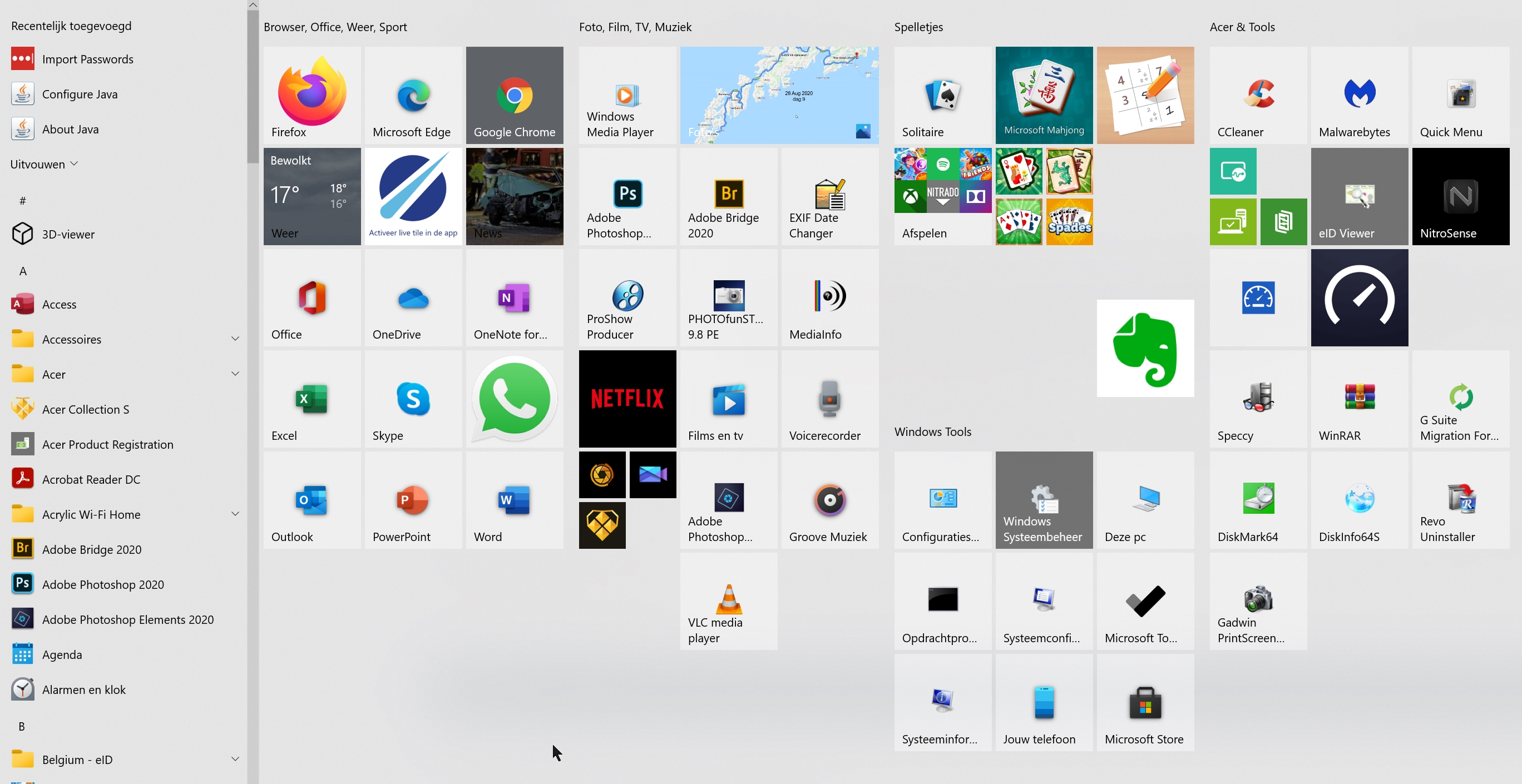Launch the Adobe Bridge 2020 tile
Viewport: 1522px width, 784px height.
728,196
